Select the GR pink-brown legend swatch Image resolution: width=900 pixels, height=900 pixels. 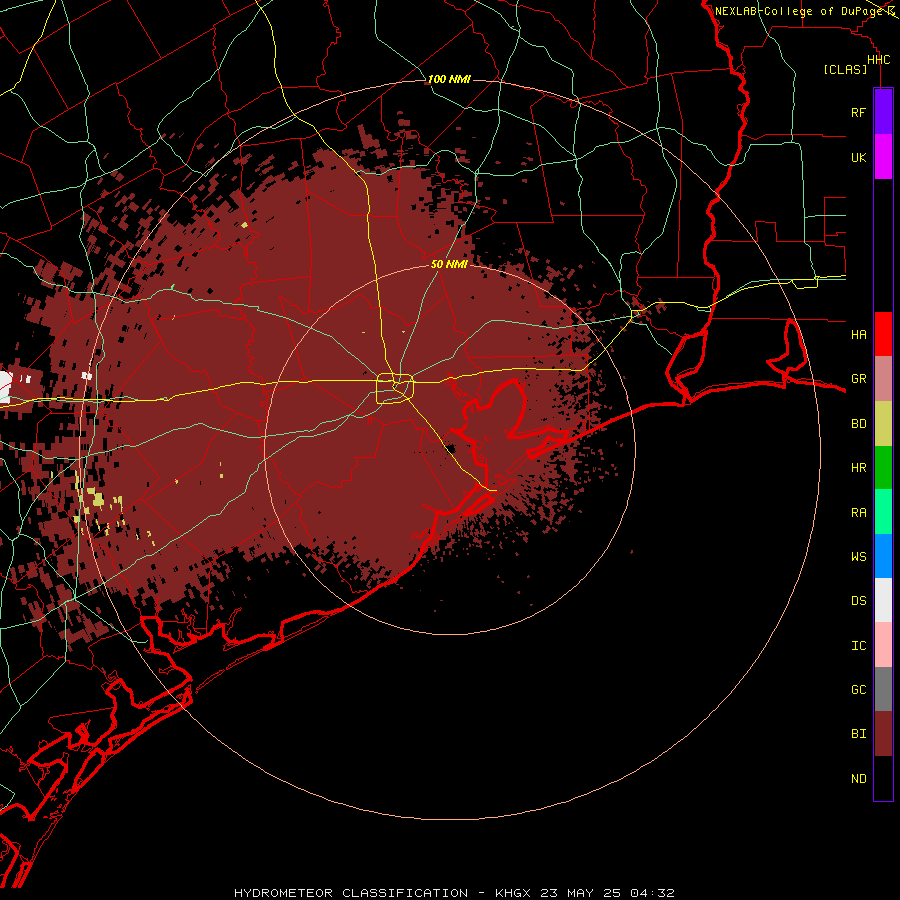(x=883, y=379)
